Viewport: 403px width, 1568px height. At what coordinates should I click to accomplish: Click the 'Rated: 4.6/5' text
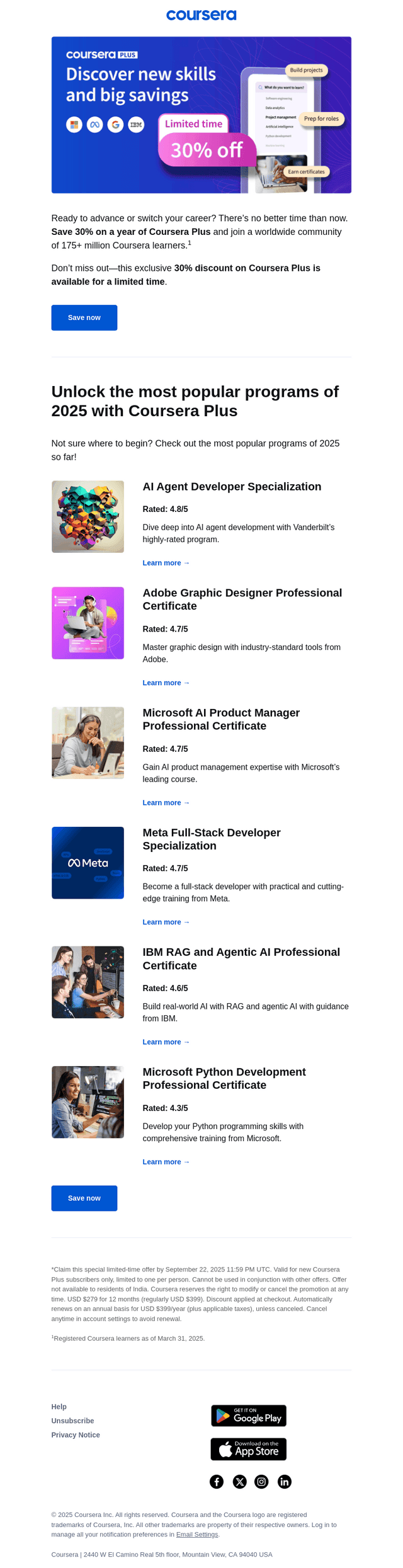tap(166, 988)
